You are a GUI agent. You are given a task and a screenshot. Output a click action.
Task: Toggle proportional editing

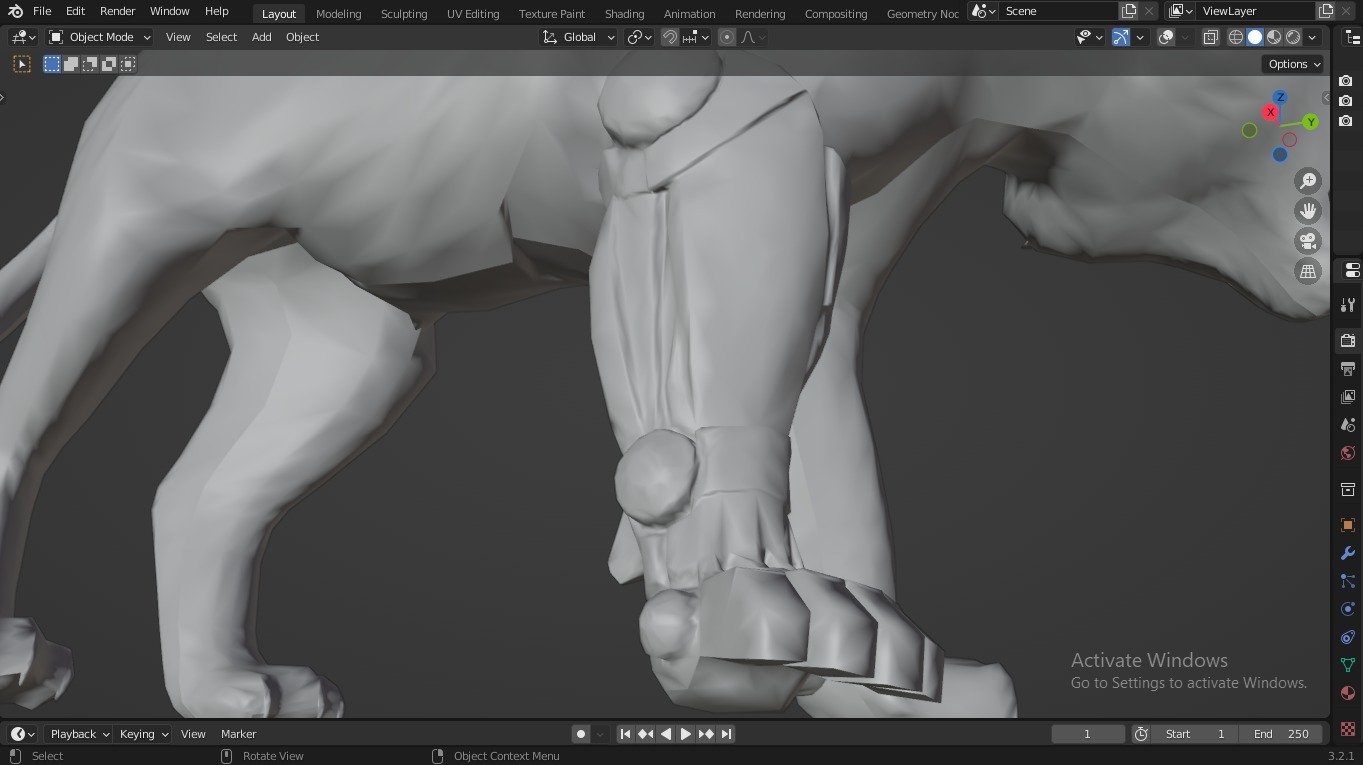coord(727,37)
